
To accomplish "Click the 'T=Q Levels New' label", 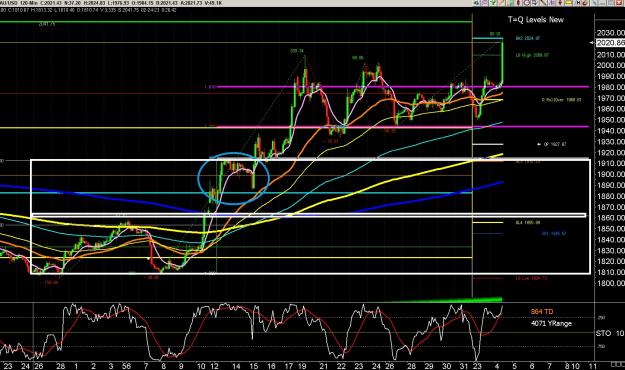I will tap(536, 20).
